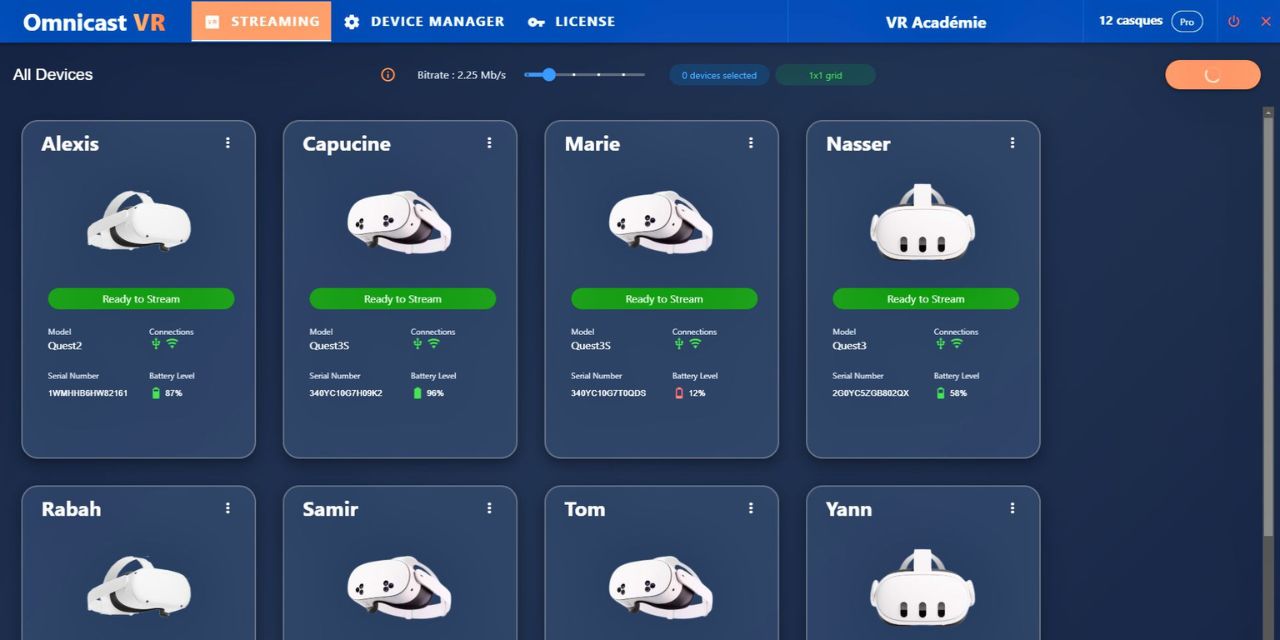The width and height of the screenshot is (1280, 640).
Task: Click the settings gear on Device Manager tab
Action: [x=351, y=21]
